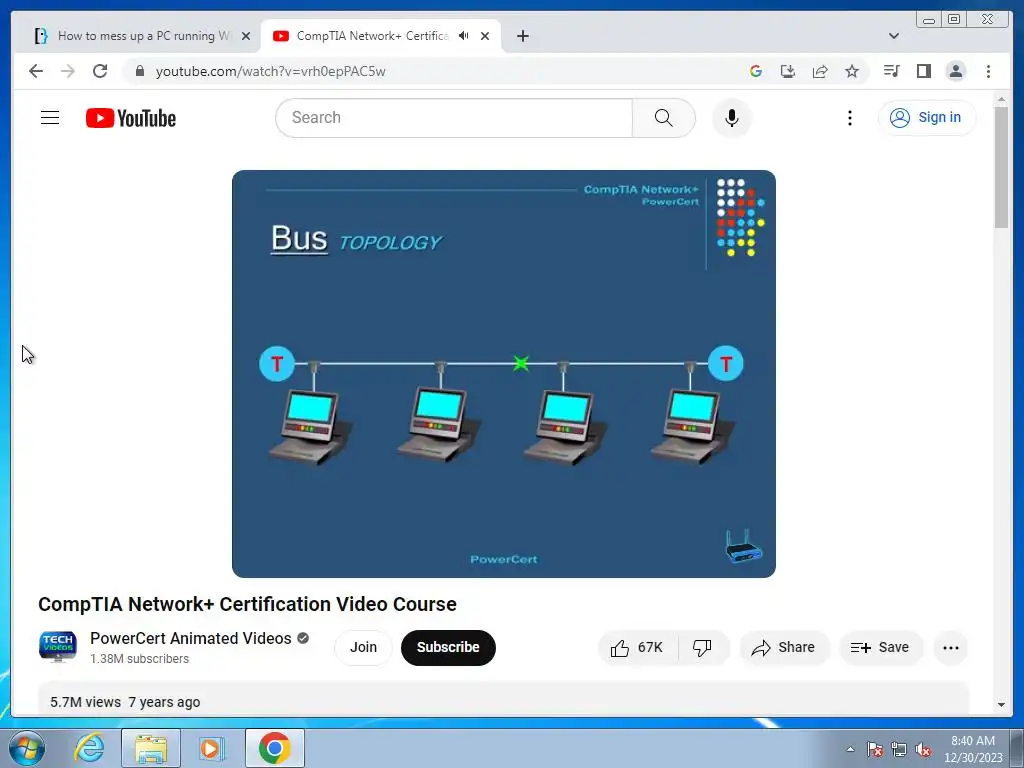Reload the page with refresh icon
The image size is (1024, 768).
100,71
